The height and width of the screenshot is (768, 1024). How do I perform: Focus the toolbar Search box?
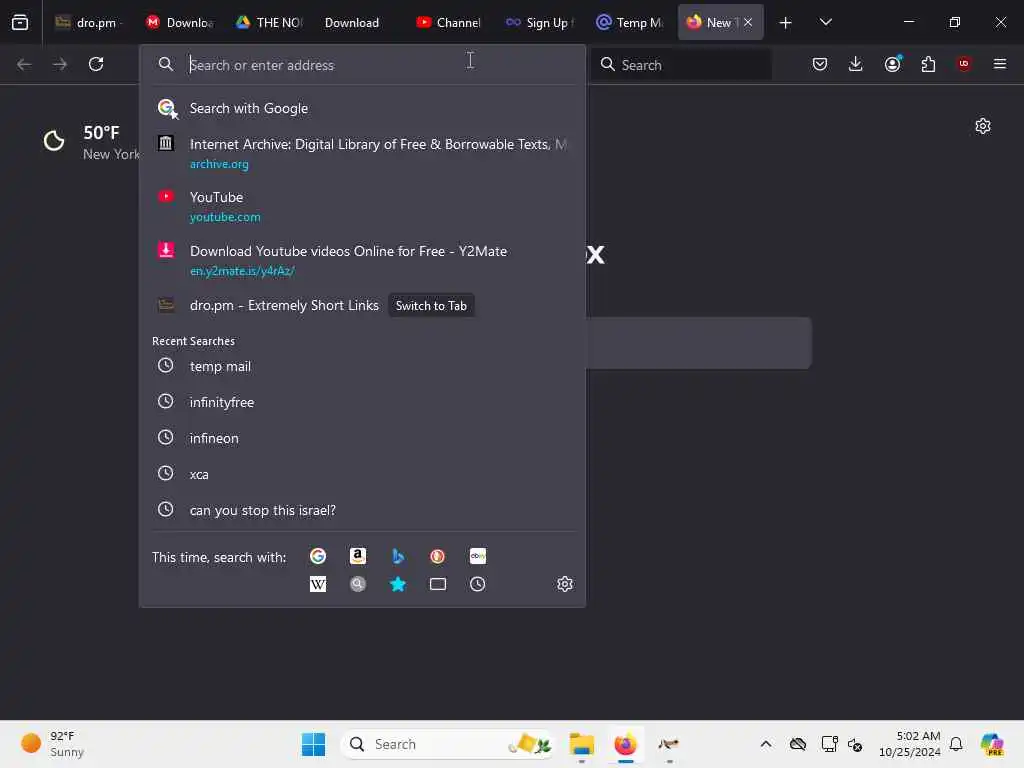tap(681, 65)
